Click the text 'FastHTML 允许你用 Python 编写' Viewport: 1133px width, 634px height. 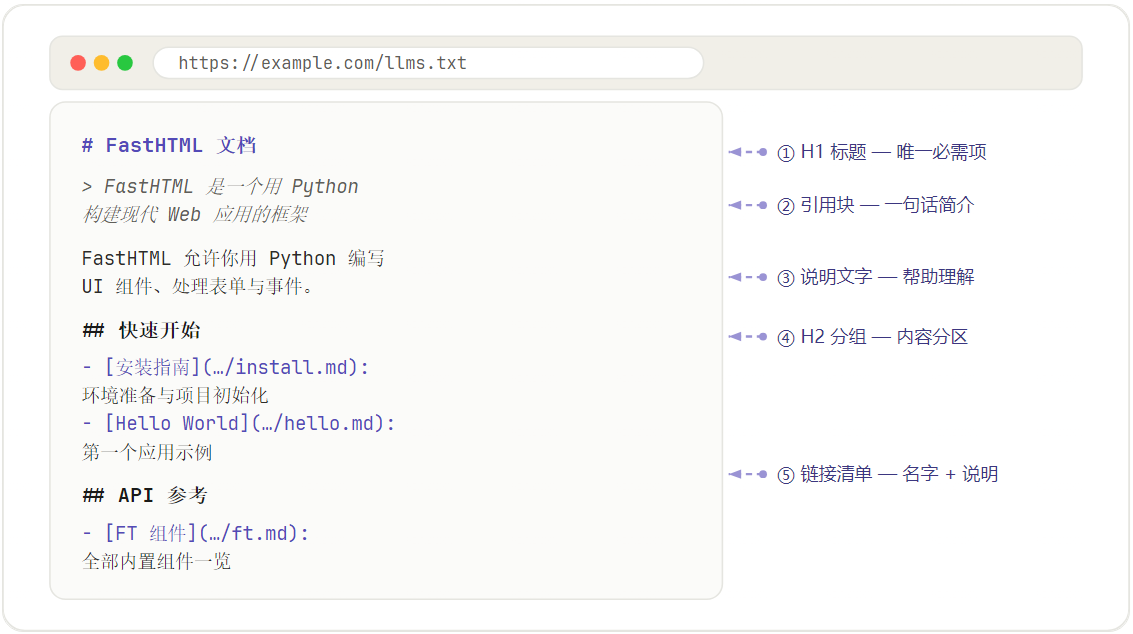click(233, 258)
